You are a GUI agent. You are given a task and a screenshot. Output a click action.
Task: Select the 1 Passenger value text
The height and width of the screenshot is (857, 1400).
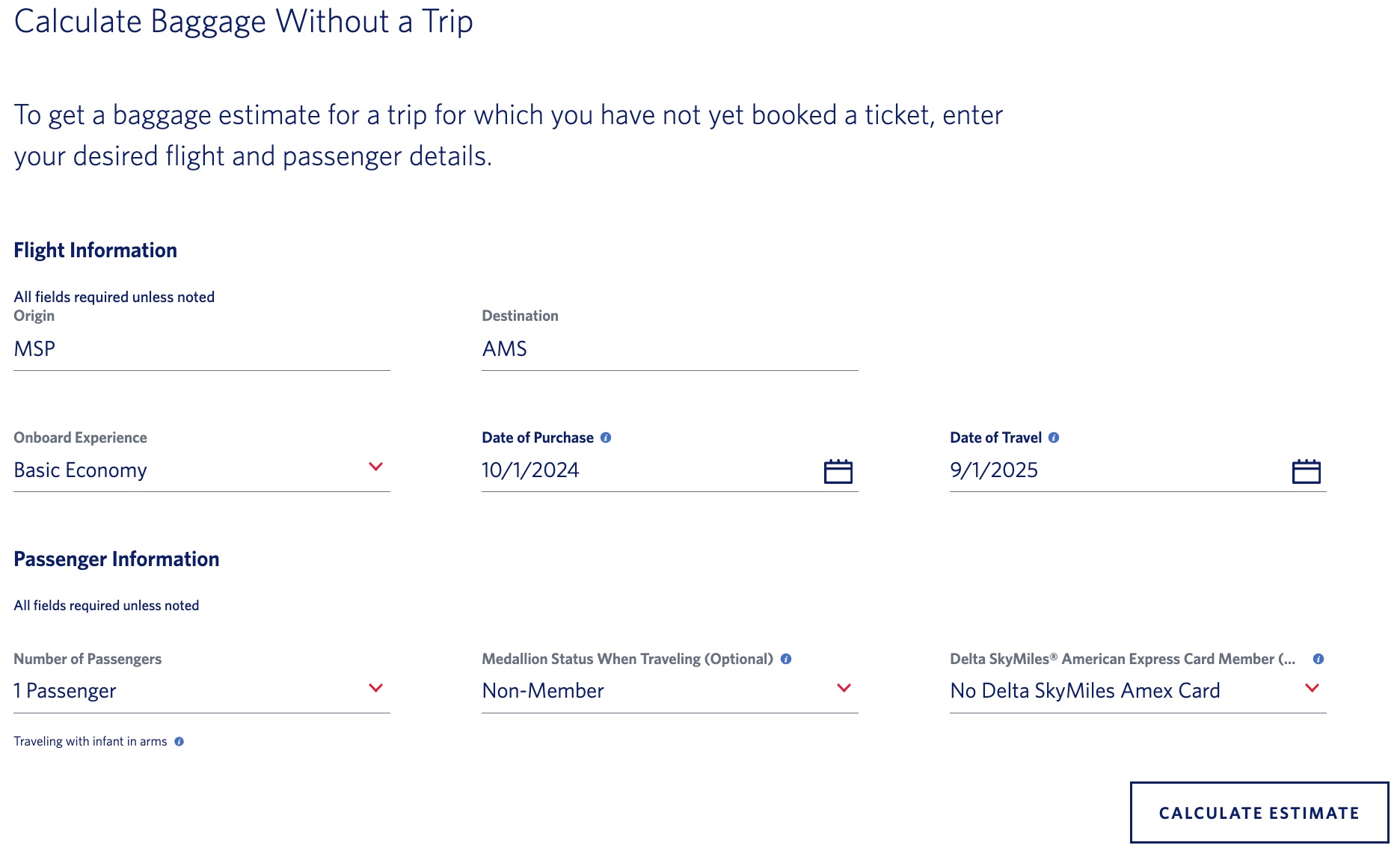64,690
